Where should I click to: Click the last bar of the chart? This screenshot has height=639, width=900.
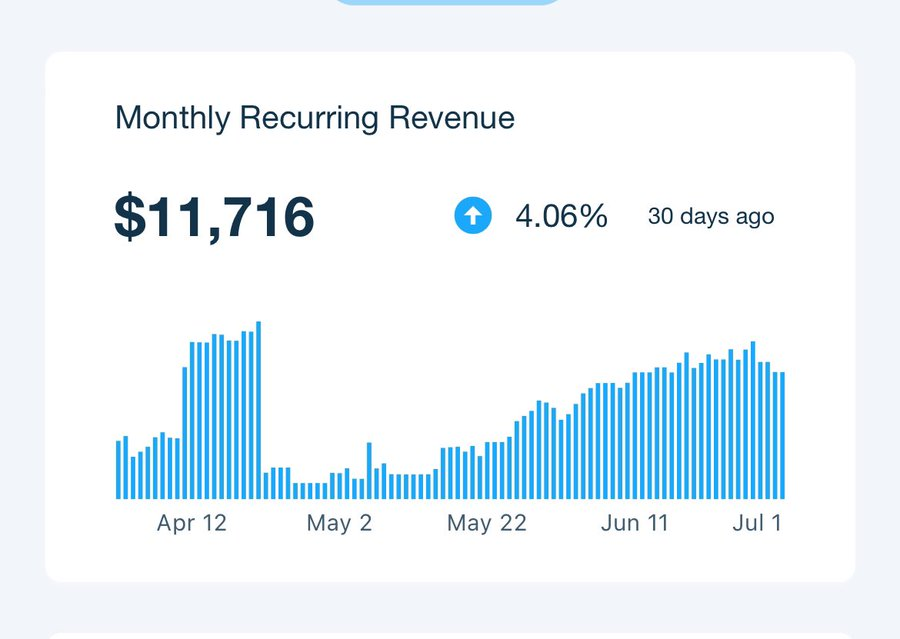(782, 435)
